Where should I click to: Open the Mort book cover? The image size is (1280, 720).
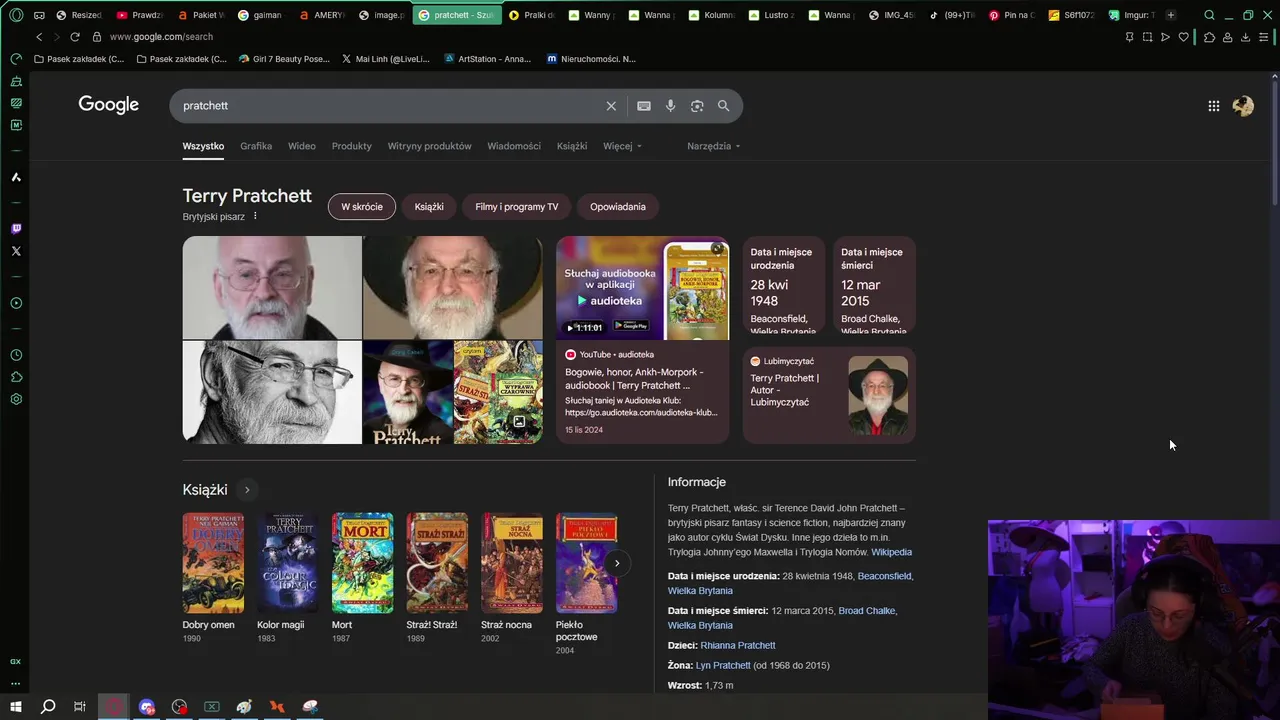(x=362, y=563)
